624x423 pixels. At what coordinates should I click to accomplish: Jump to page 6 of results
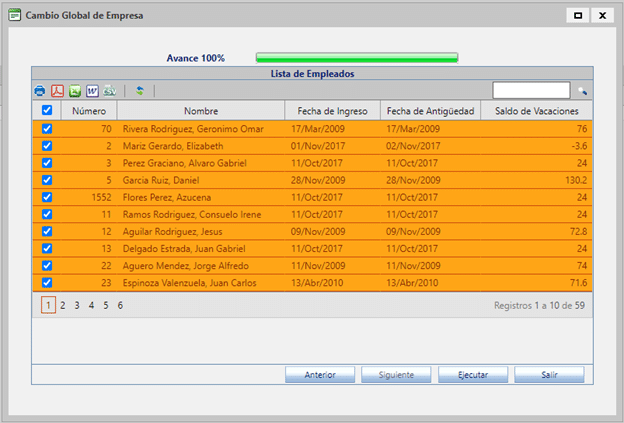coord(120,305)
